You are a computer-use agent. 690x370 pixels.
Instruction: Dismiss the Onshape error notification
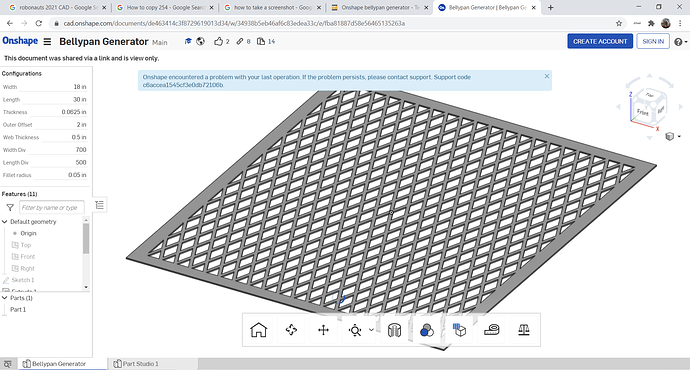click(547, 76)
